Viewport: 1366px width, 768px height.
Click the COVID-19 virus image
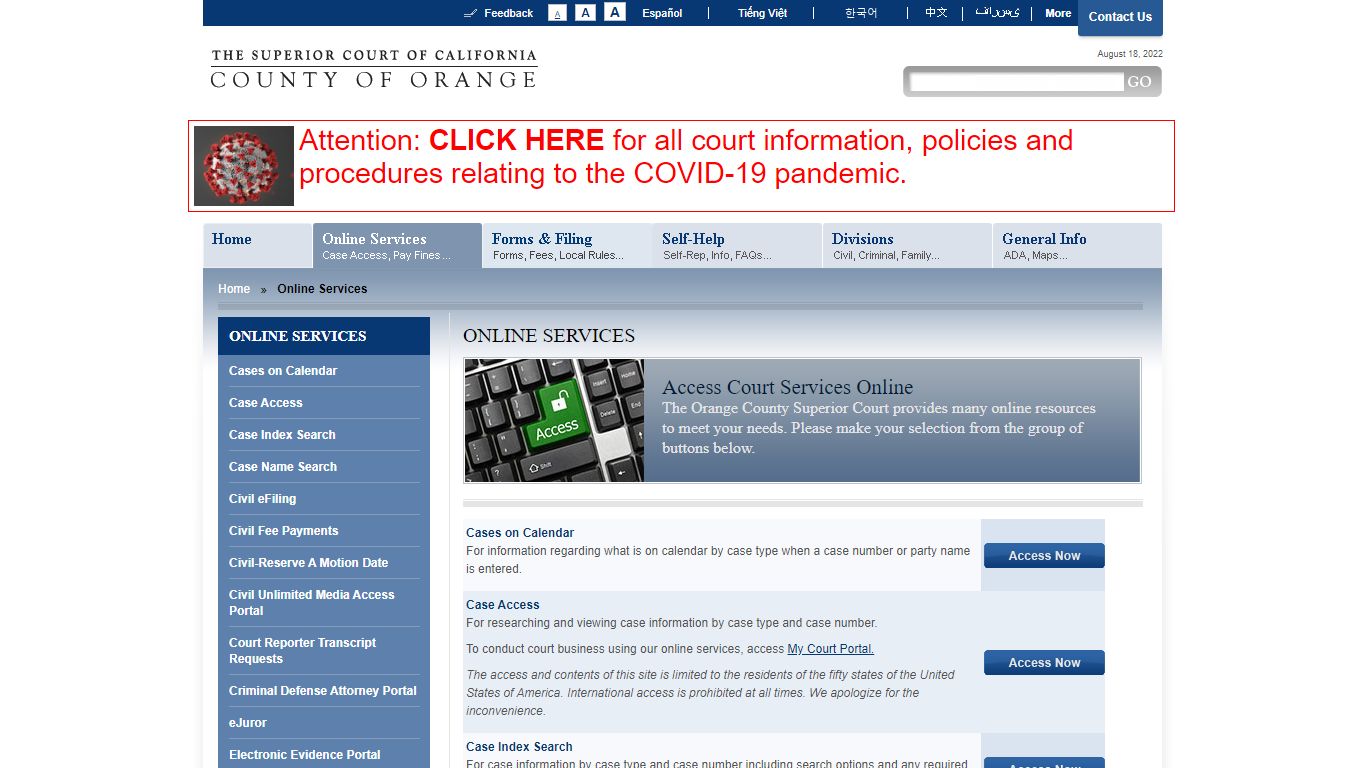(x=244, y=166)
